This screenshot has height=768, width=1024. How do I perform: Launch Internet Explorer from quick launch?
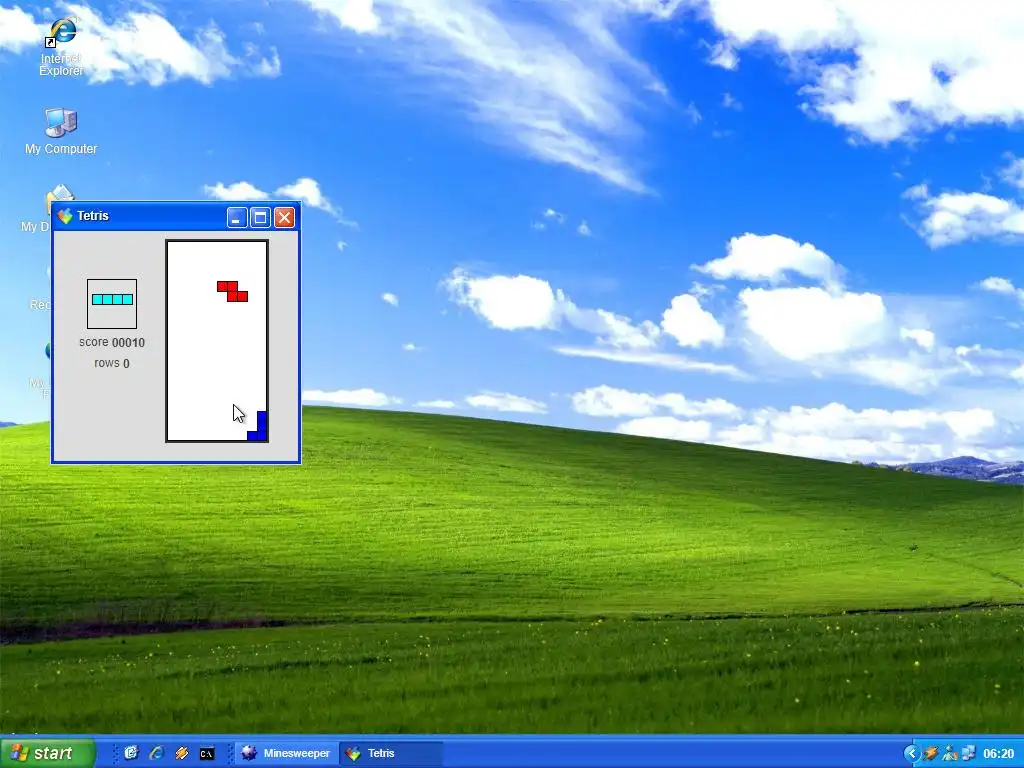(156, 753)
